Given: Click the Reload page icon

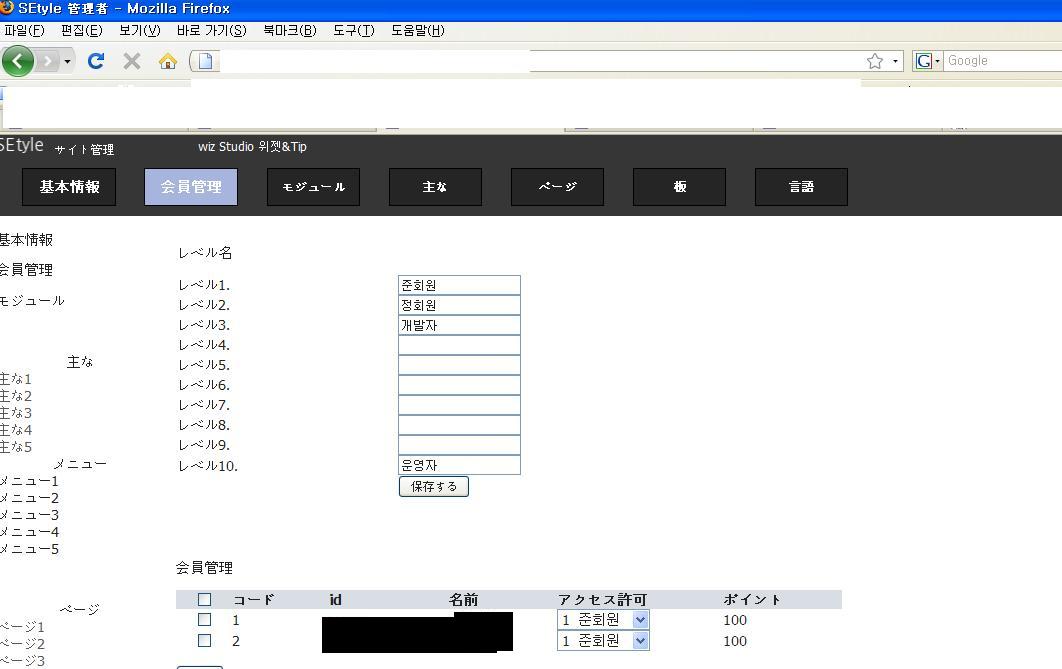Looking at the screenshot, I should pyautogui.click(x=96, y=61).
